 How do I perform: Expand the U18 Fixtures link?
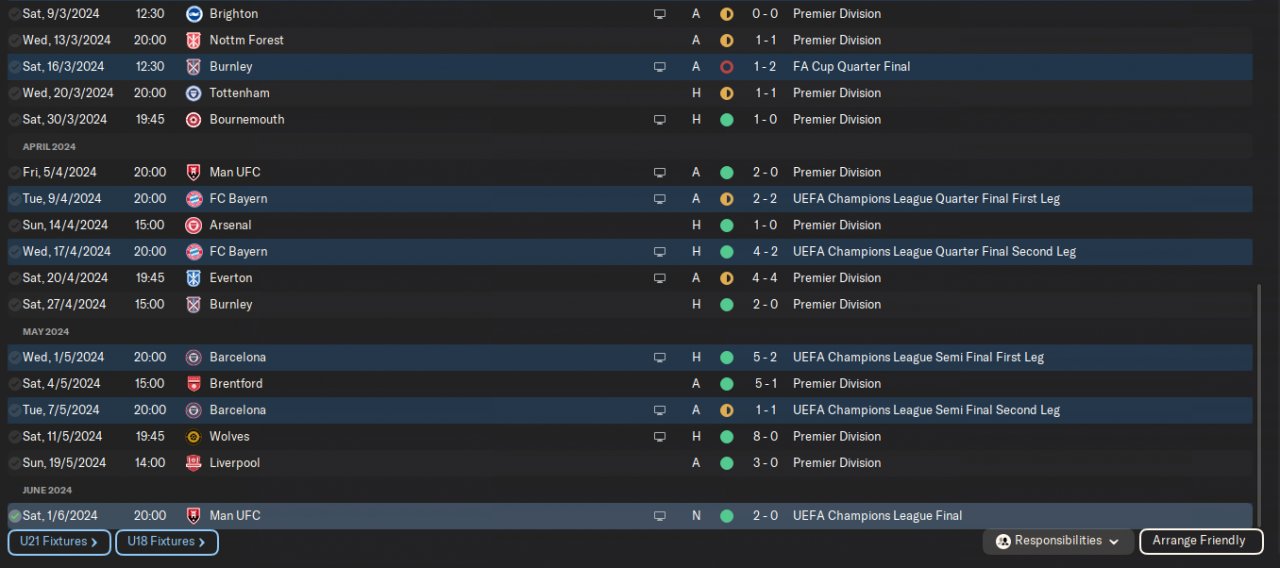pos(166,542)
